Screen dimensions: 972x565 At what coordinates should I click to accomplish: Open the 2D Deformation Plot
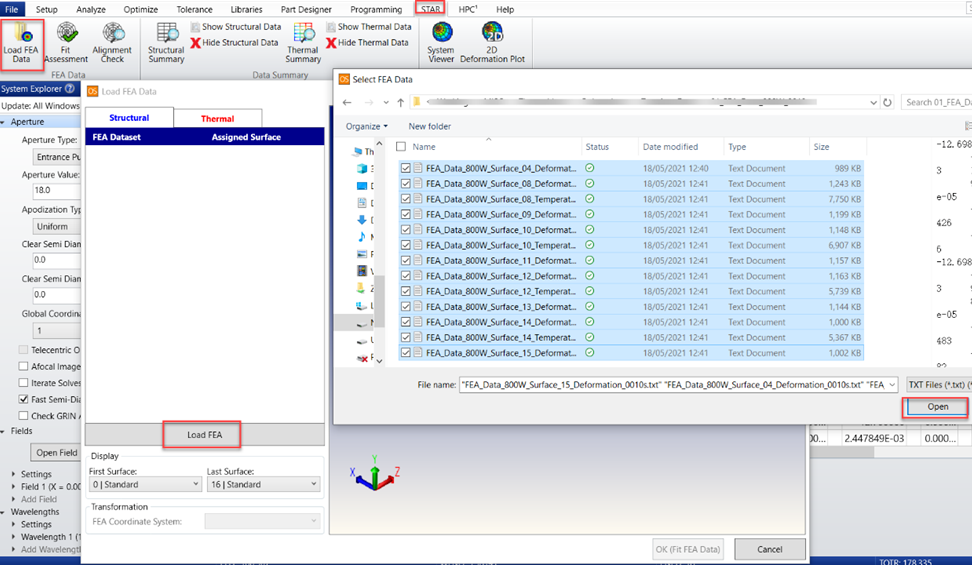(491, 41)
